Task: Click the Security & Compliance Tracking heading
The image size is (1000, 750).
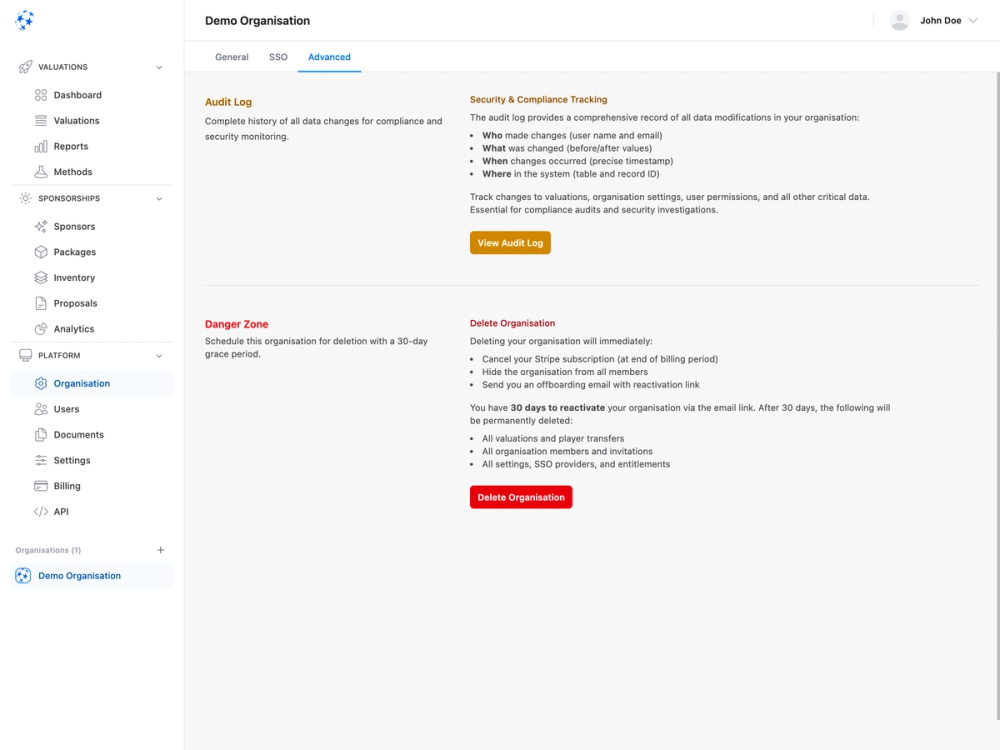Action: [x=538, y=99]
